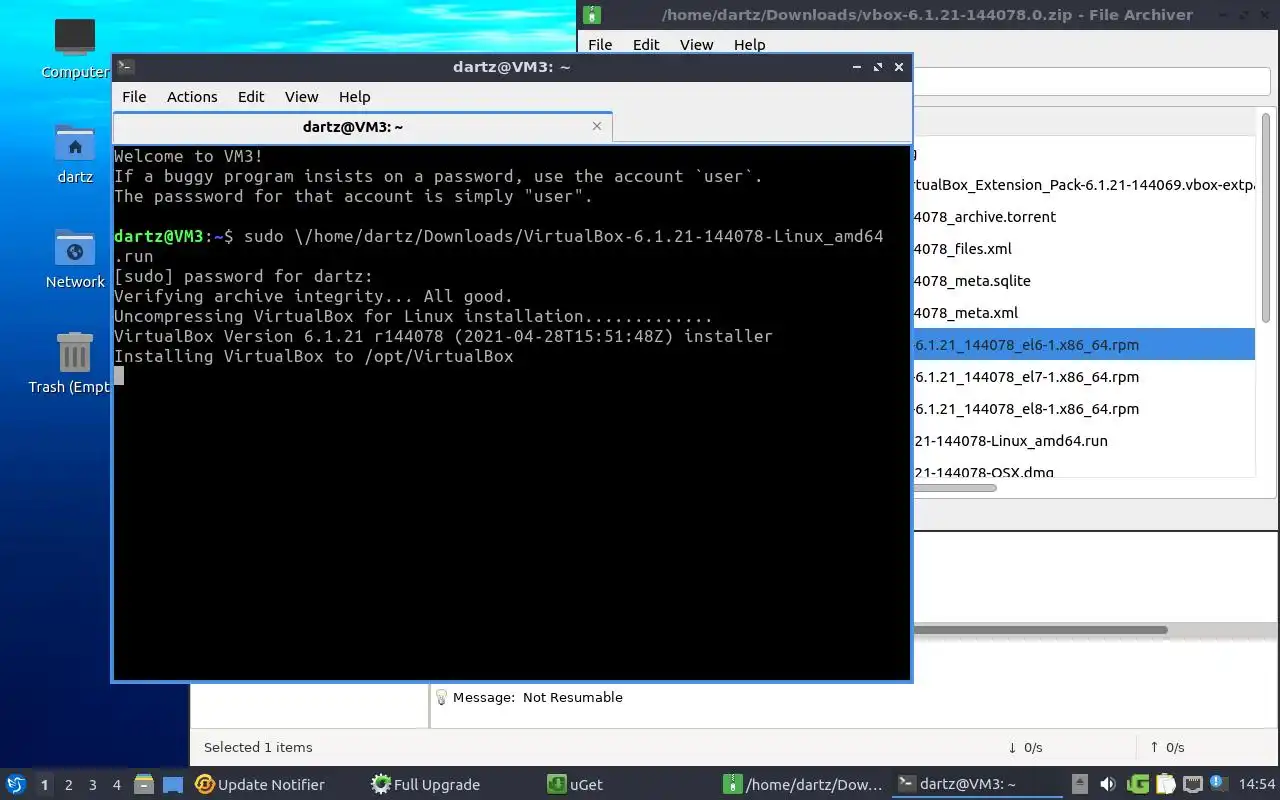This screenshot has width=1280, height=800.
Task: Open the terminal Edit menu
Action: [x=251, y=97]
